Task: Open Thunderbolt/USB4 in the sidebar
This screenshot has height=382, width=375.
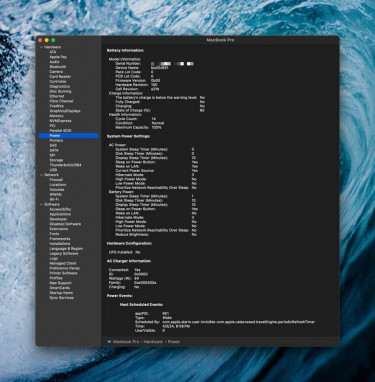Action: [65, 165]
